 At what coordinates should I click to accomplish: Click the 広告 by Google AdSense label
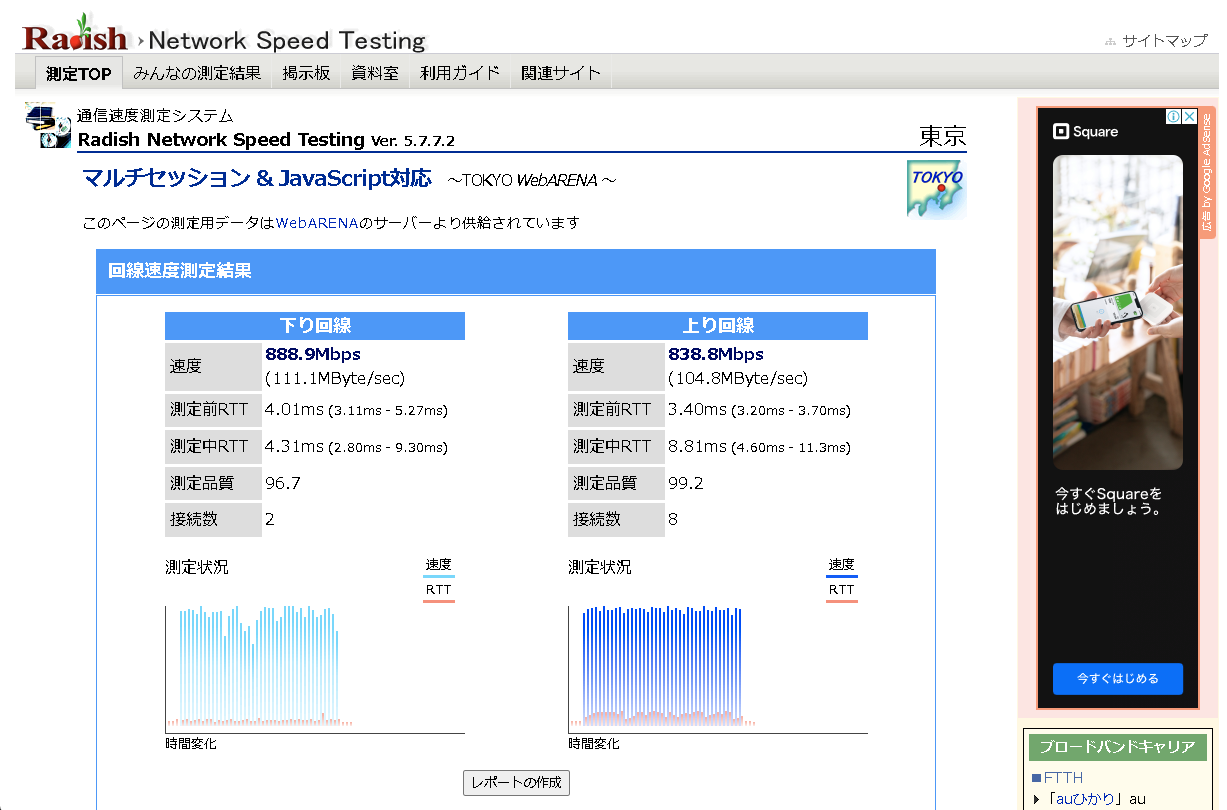click(1208, 172)
